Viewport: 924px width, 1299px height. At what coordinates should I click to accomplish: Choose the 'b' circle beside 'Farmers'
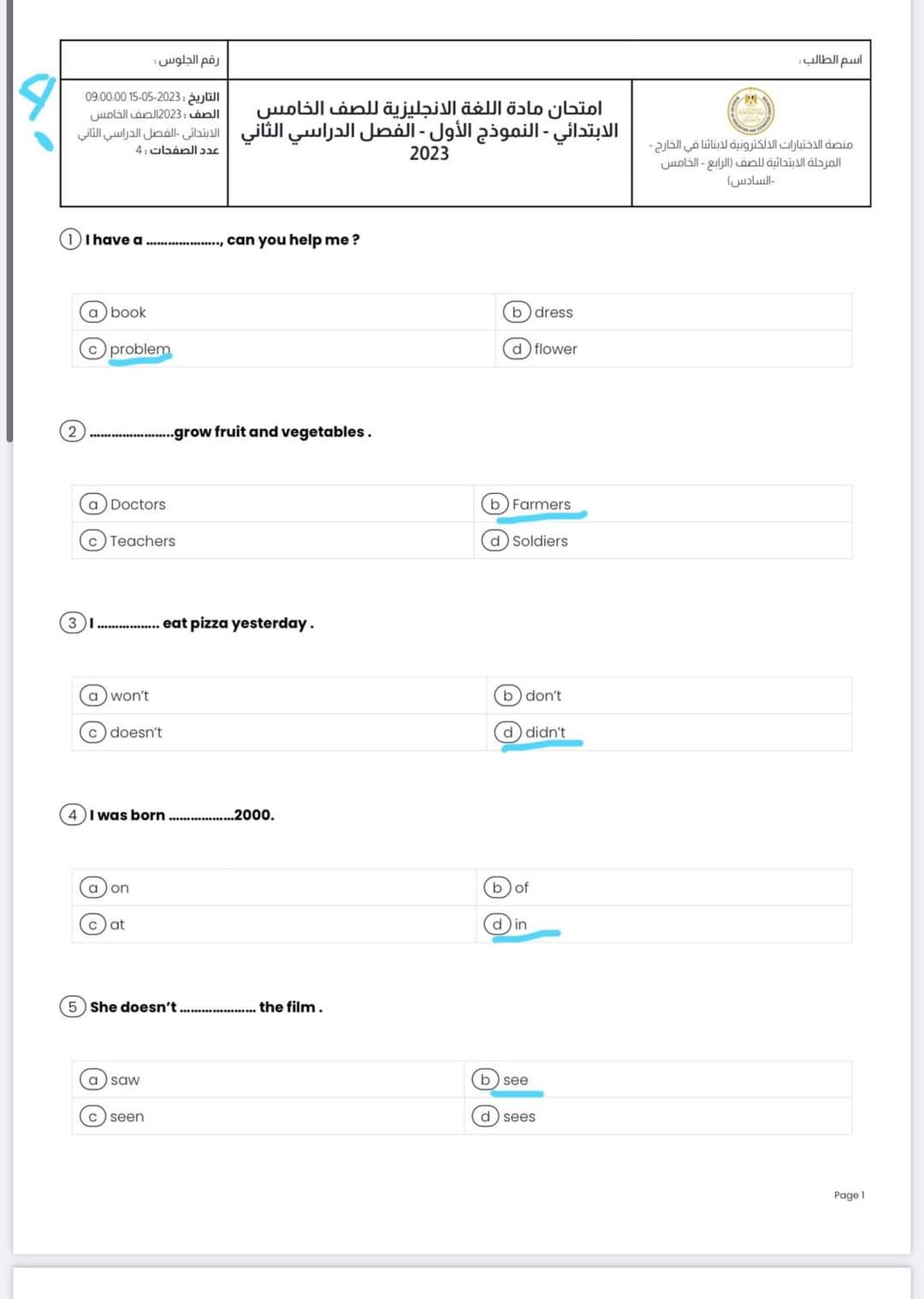coord(495,504)
